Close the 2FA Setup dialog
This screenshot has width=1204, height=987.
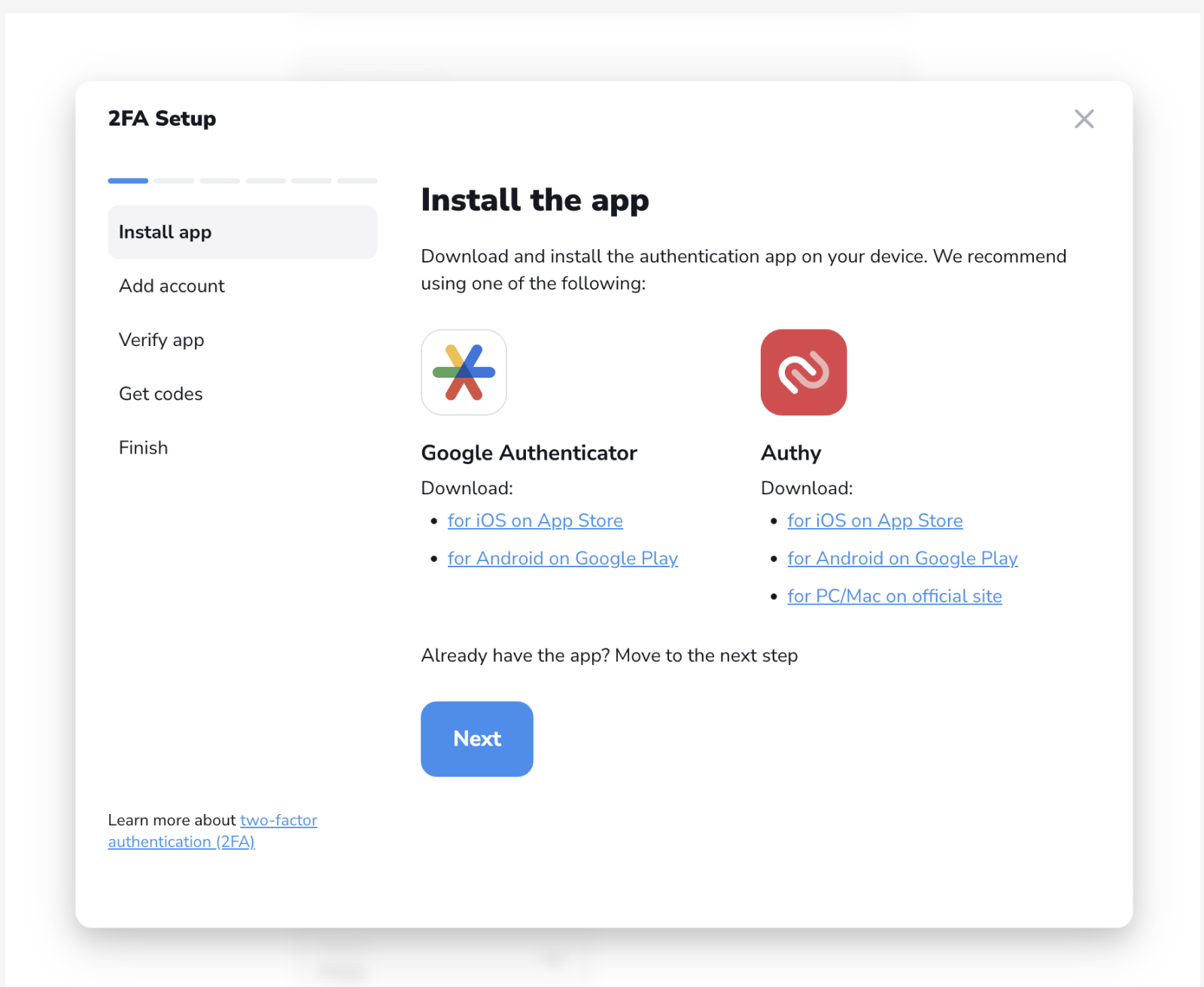click(1084, 119)
